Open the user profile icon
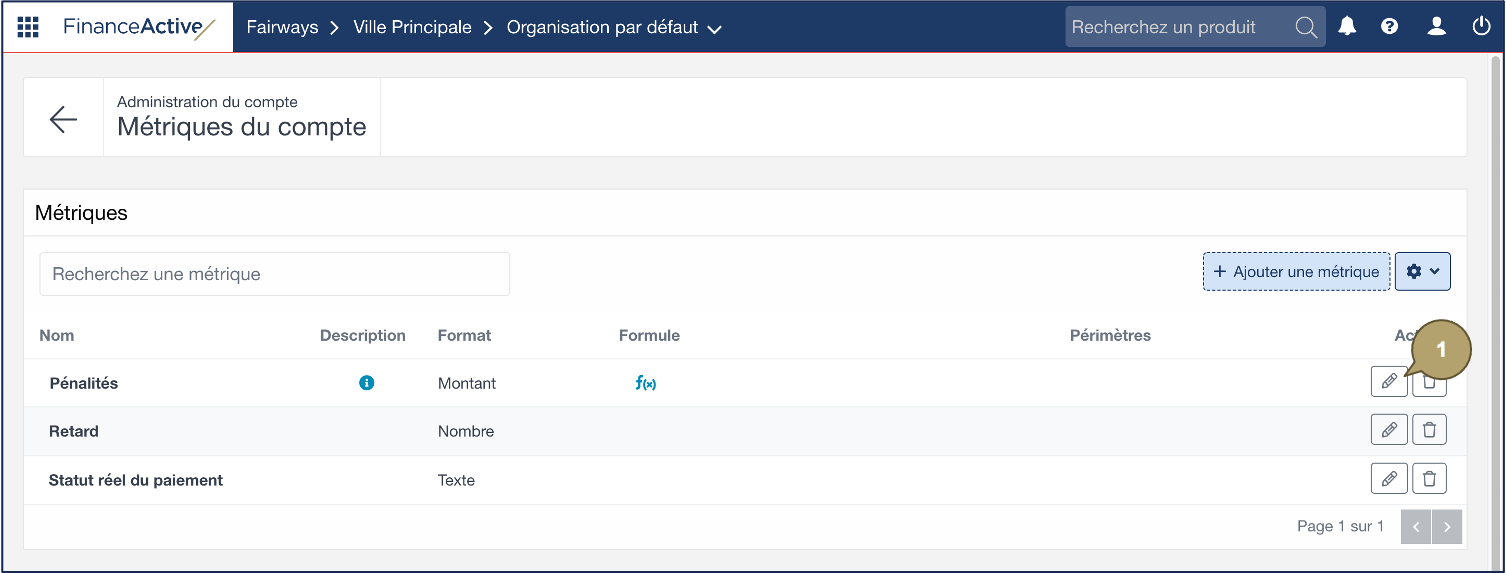The image size is (1506, 573). [x=1436, y=27]
